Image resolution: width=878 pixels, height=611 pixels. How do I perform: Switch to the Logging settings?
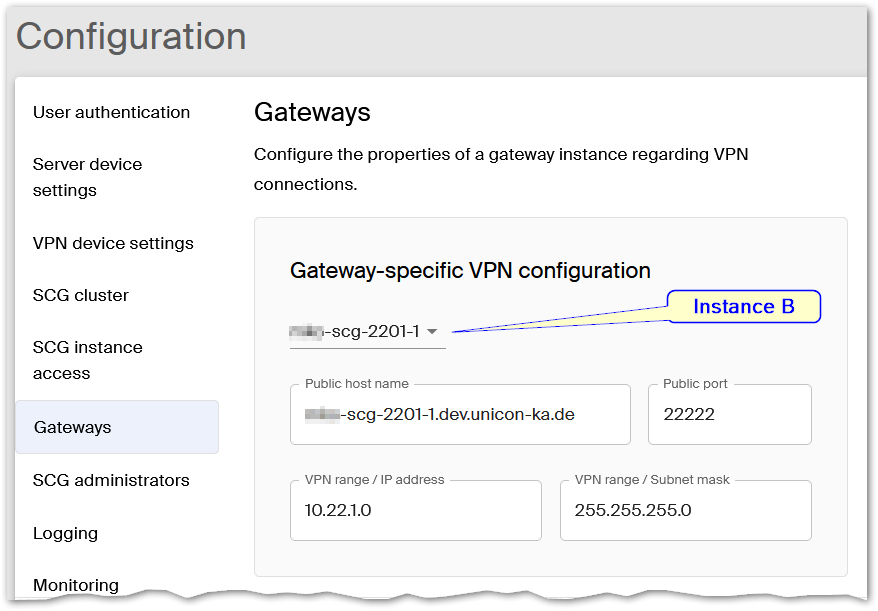pos(65,533)
